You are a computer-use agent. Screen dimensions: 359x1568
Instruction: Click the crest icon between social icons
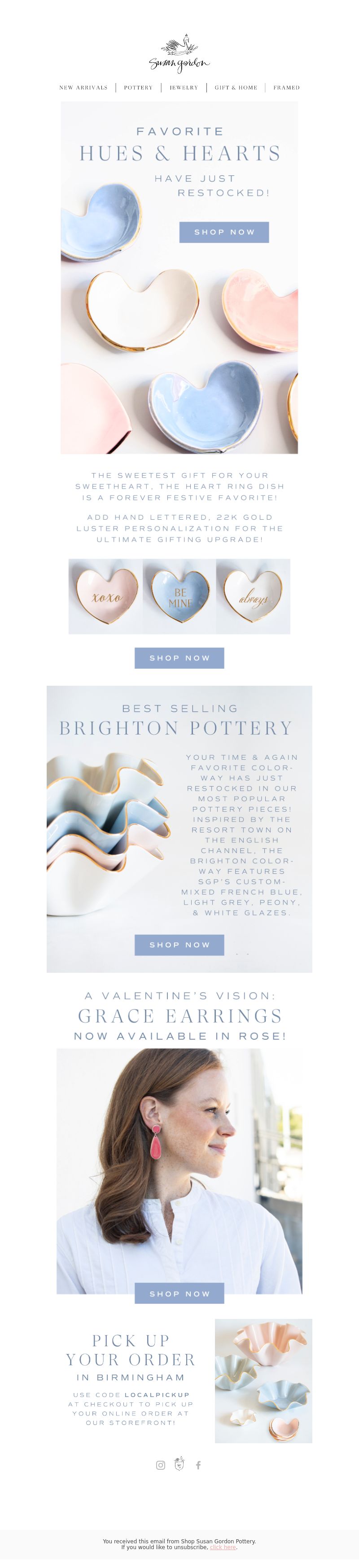[x=179, y=1464]
